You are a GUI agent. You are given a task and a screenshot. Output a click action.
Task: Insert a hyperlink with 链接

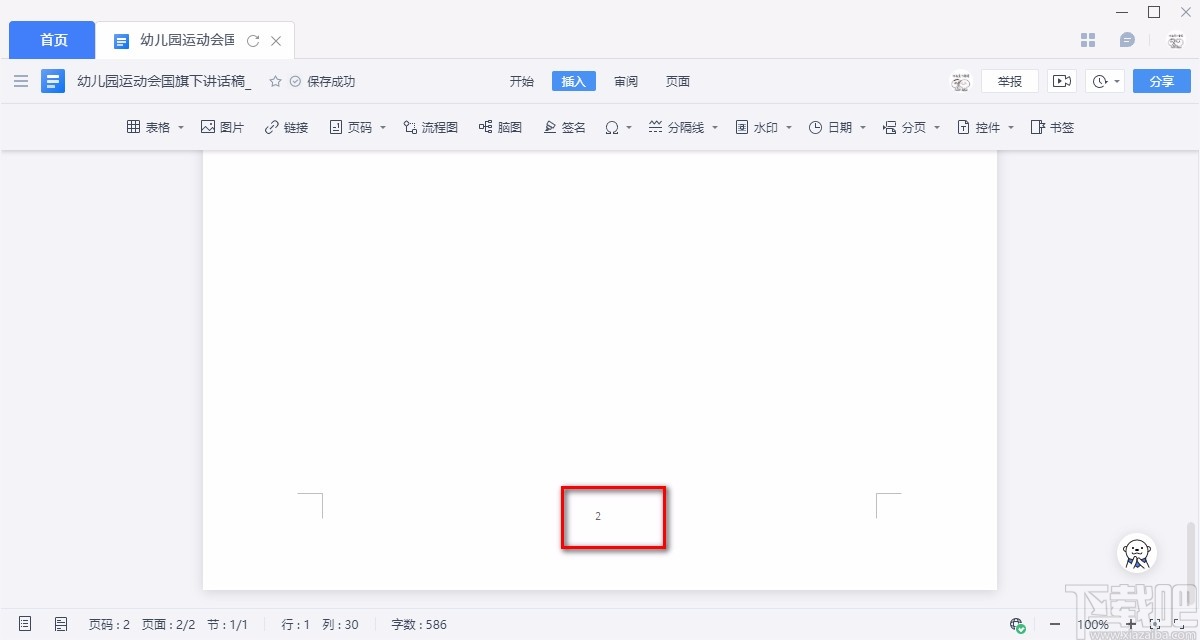pyautogui.click(x=286, y=127)
